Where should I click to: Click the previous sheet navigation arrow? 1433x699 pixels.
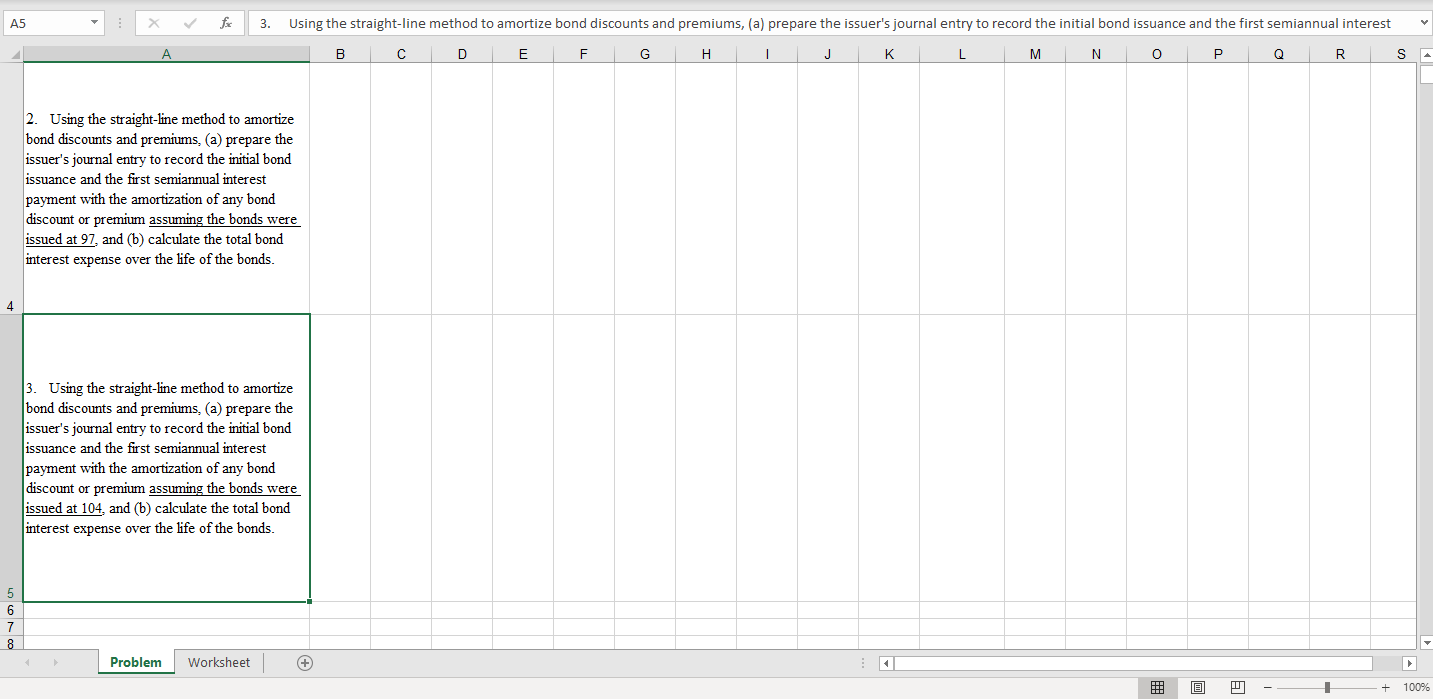(28, 662)
